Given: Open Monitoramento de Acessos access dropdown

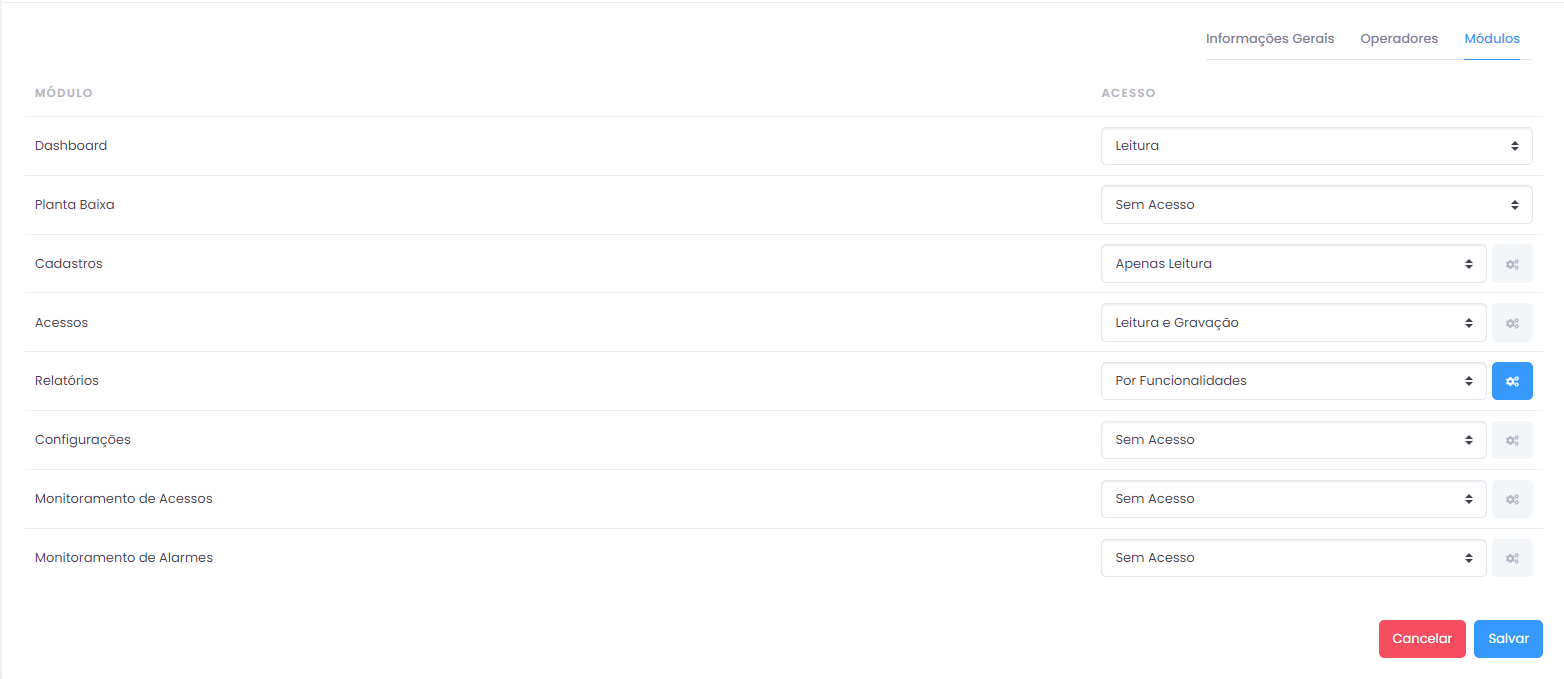Looking at the screenshot, I should (1293, 499).
